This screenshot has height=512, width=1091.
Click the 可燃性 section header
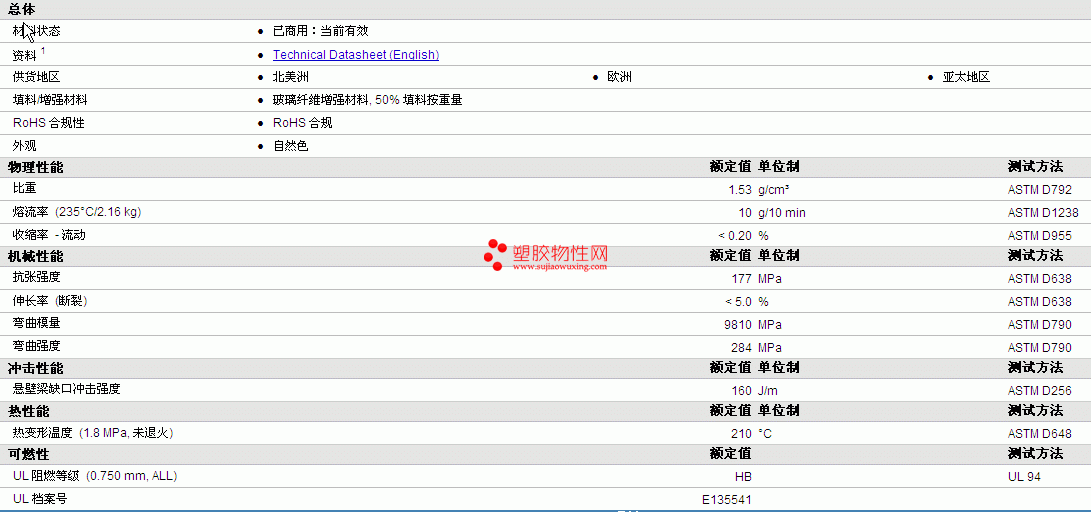point(29,454)
